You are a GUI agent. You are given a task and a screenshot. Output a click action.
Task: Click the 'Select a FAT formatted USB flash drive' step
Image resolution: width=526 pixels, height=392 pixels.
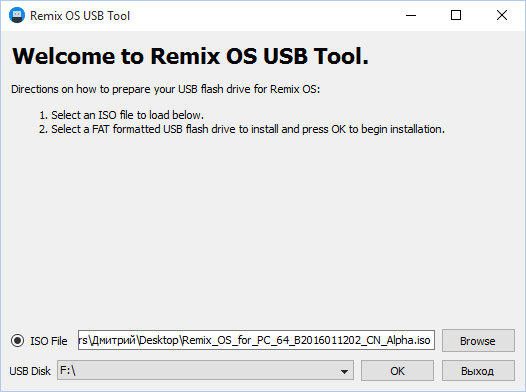(248, 129)
